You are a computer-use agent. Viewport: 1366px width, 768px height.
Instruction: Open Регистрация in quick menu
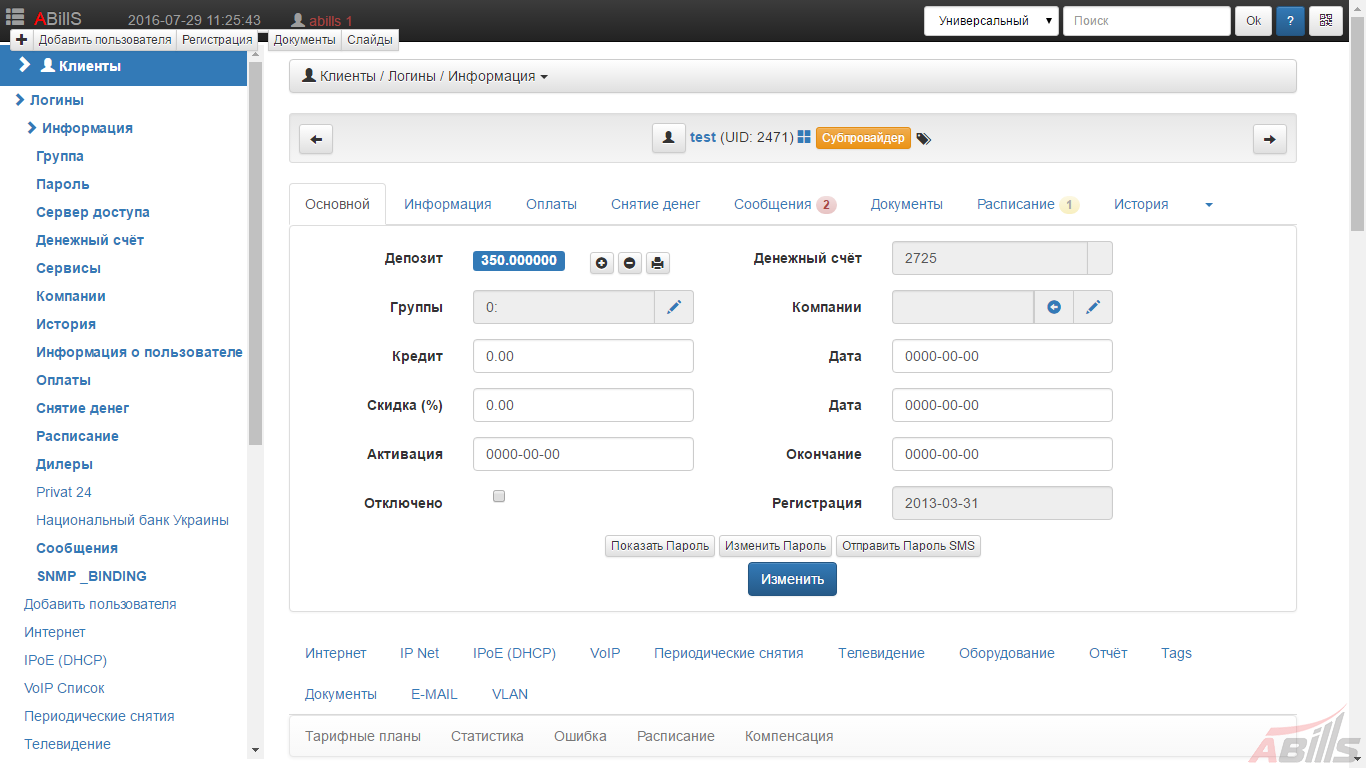pos(217,40)
